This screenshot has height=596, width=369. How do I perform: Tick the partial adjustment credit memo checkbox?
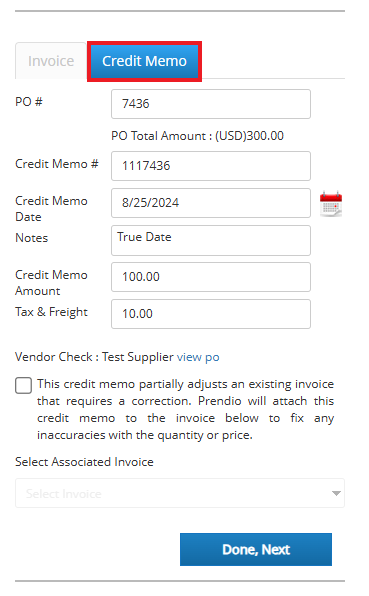click(24, 385)
